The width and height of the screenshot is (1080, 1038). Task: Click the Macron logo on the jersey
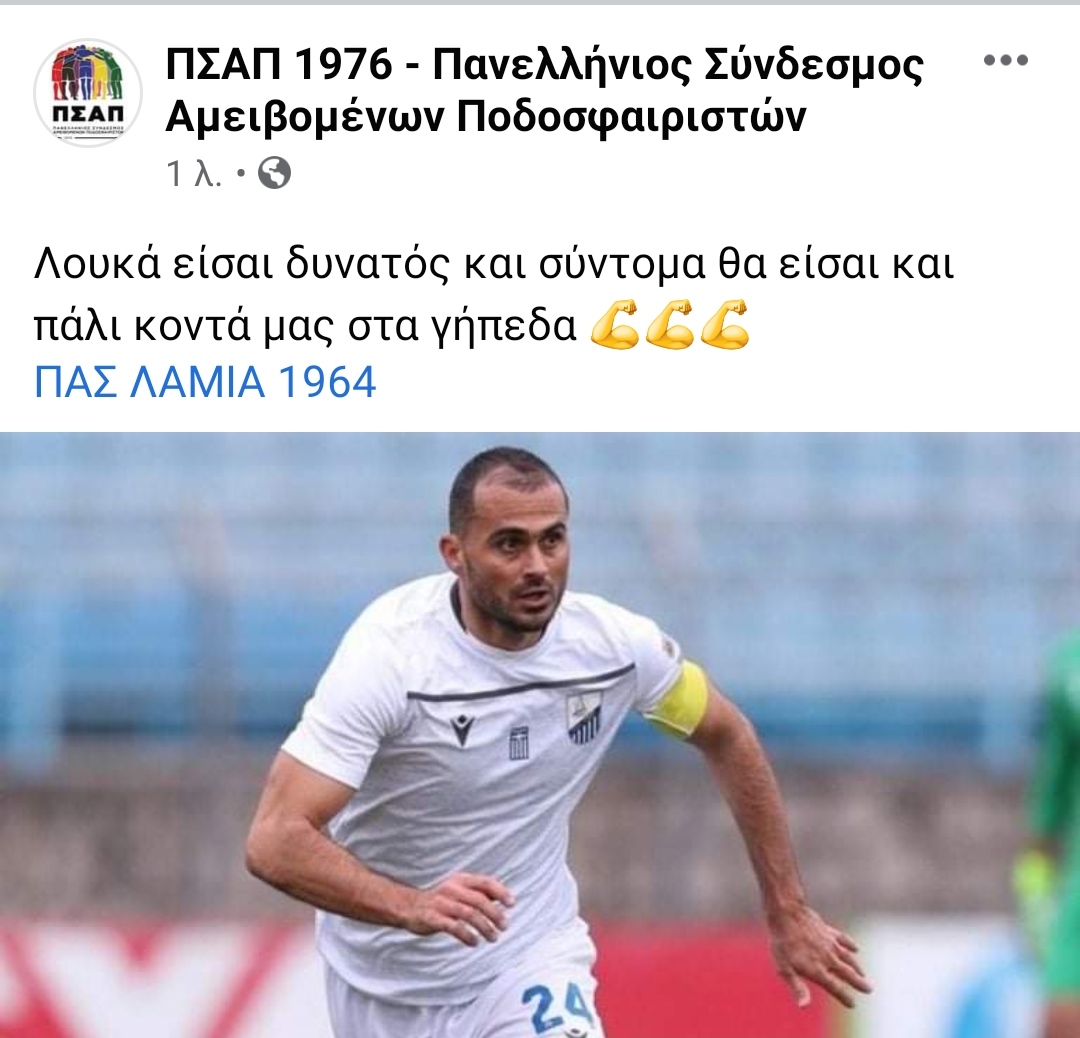tap(462, 730)
